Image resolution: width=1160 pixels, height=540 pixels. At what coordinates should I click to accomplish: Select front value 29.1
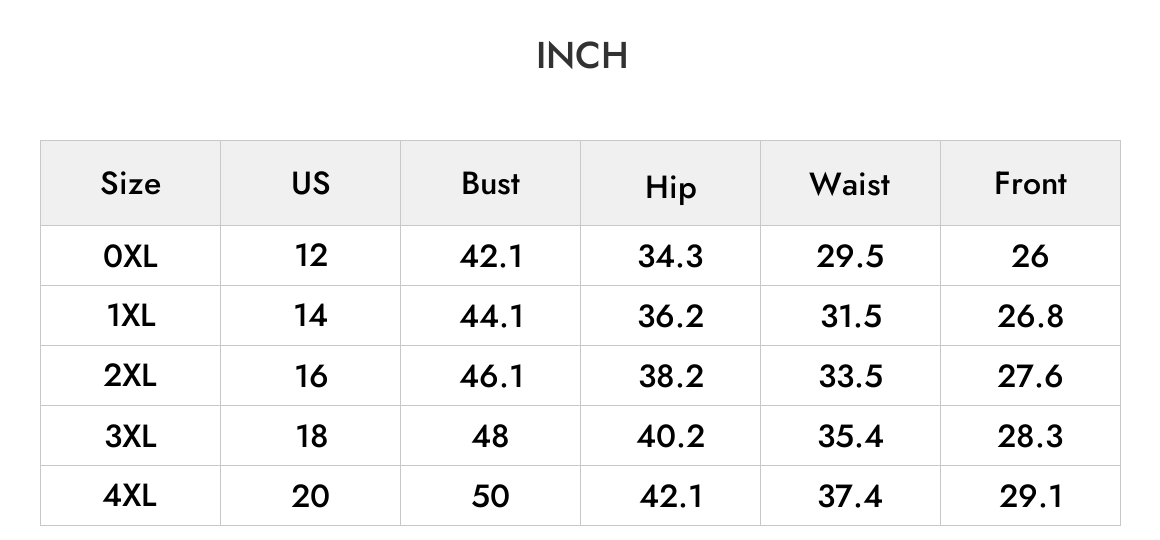coord(1030,496)
